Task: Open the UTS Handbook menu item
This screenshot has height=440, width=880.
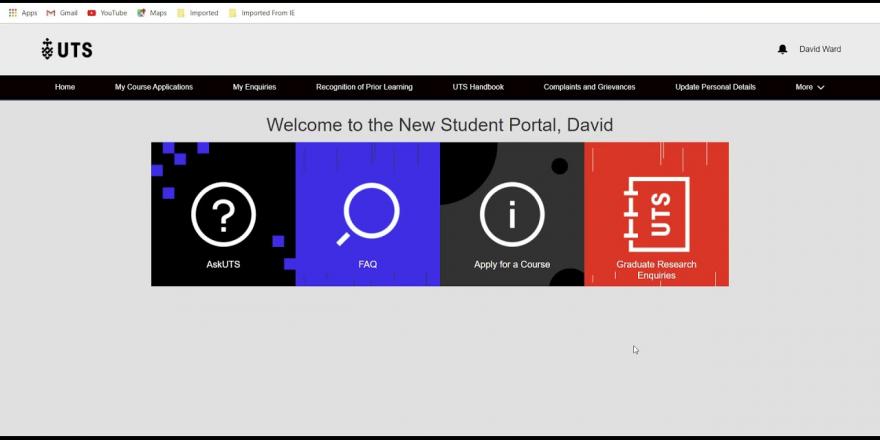Action: click(x=478, y=87)
